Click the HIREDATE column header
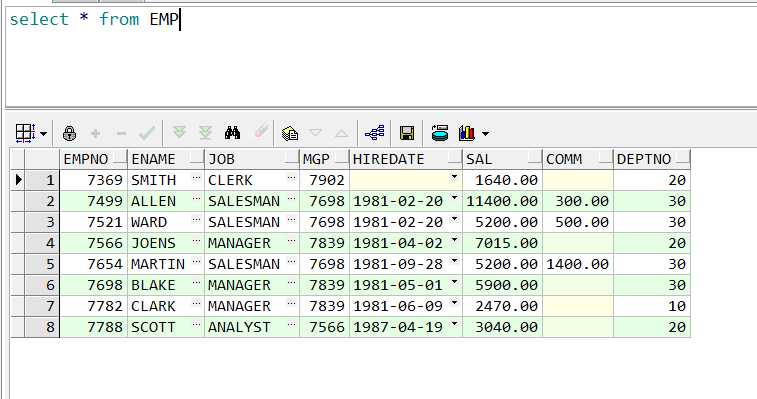Viewport: 757px width, 399px height. pos(406,159)
